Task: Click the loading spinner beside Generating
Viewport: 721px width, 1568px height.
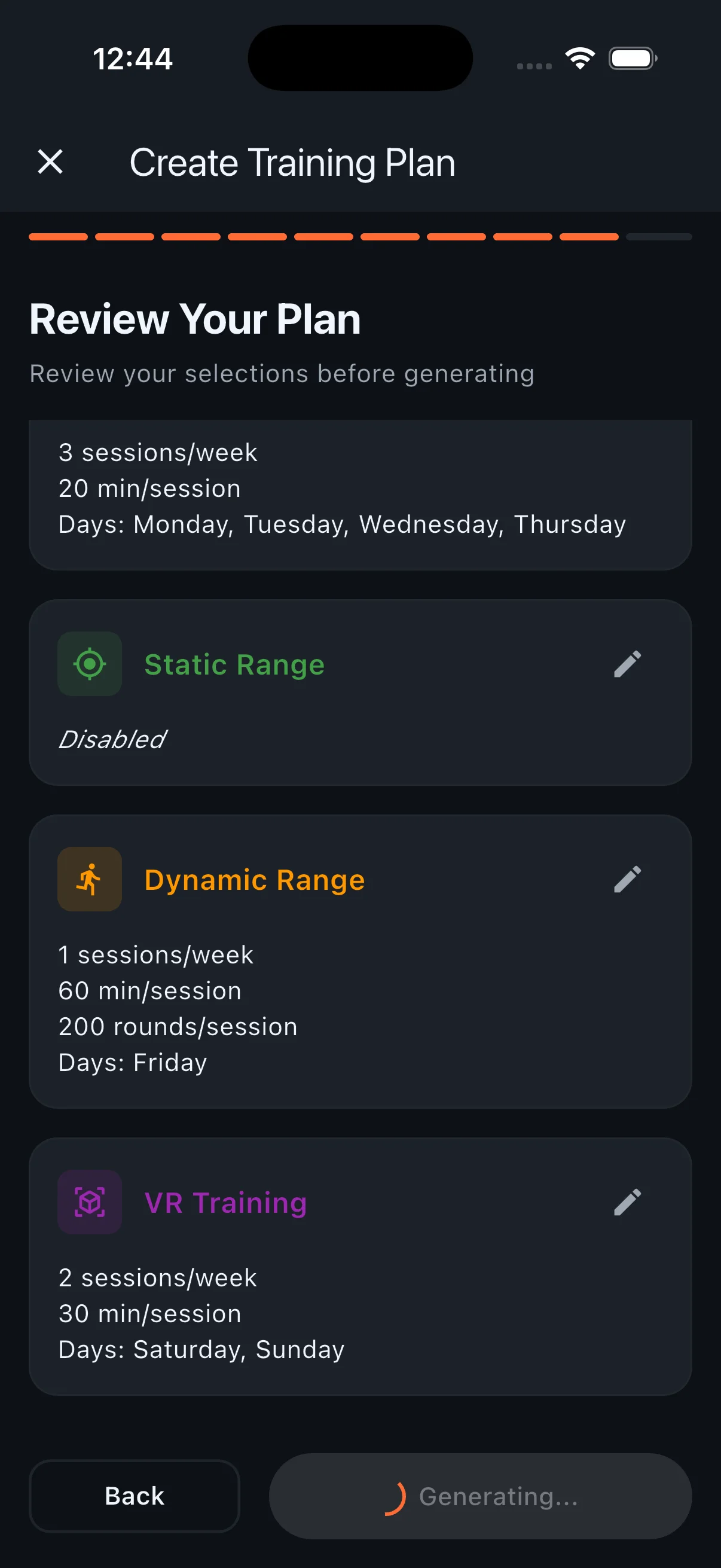Action: [396, 1497]
